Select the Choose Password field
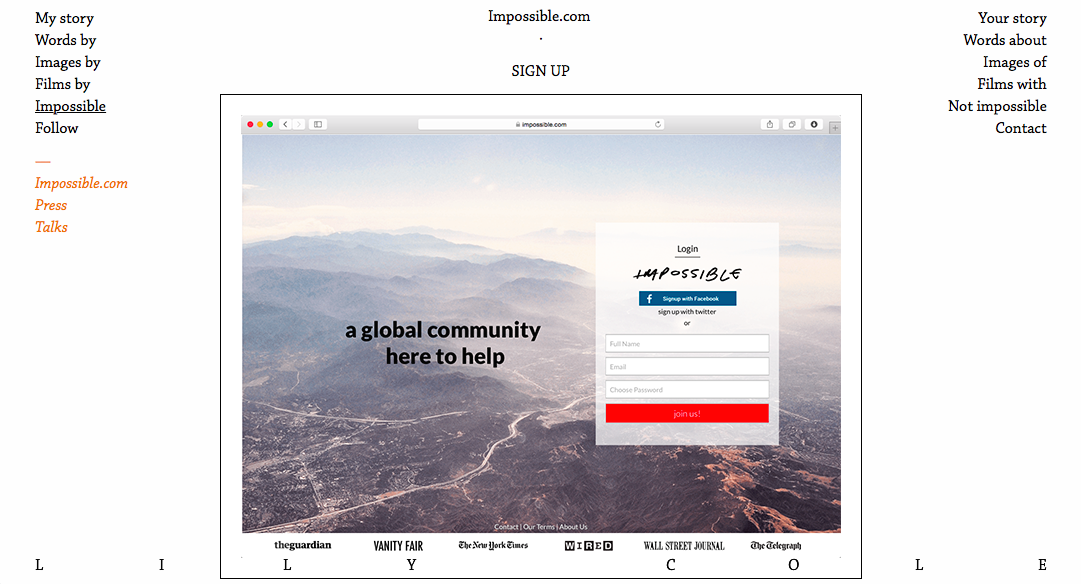This screenshot has height=584, width=1081. pyautogui.click(x=687, y=390)
